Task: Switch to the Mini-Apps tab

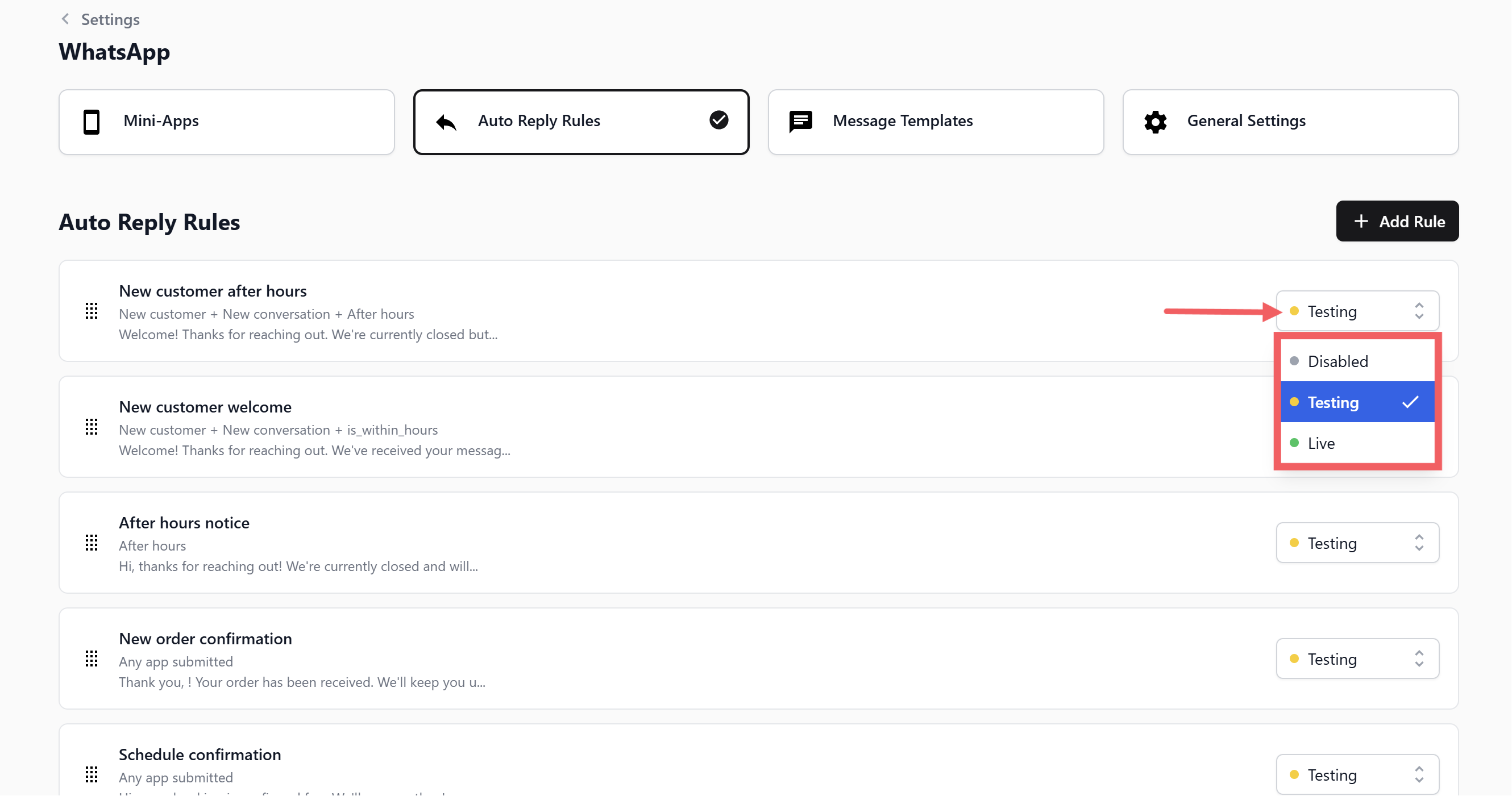Action: tap(226, 122)
